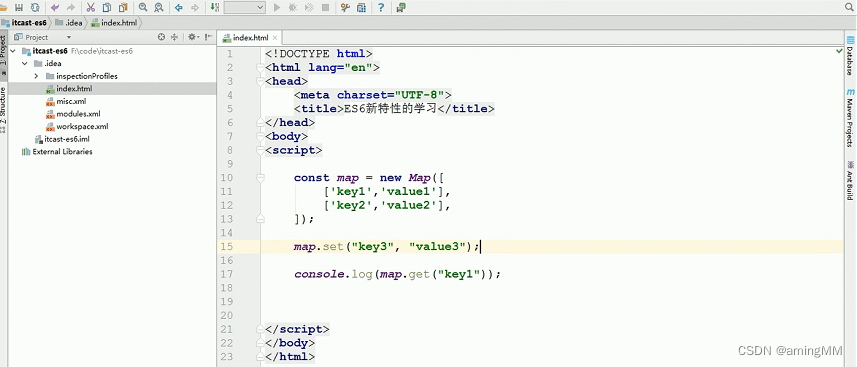Click Scroll from Source target icon
Image resolution: width=857 pixels, height=367 pixels.
click(x=161, y=37)
